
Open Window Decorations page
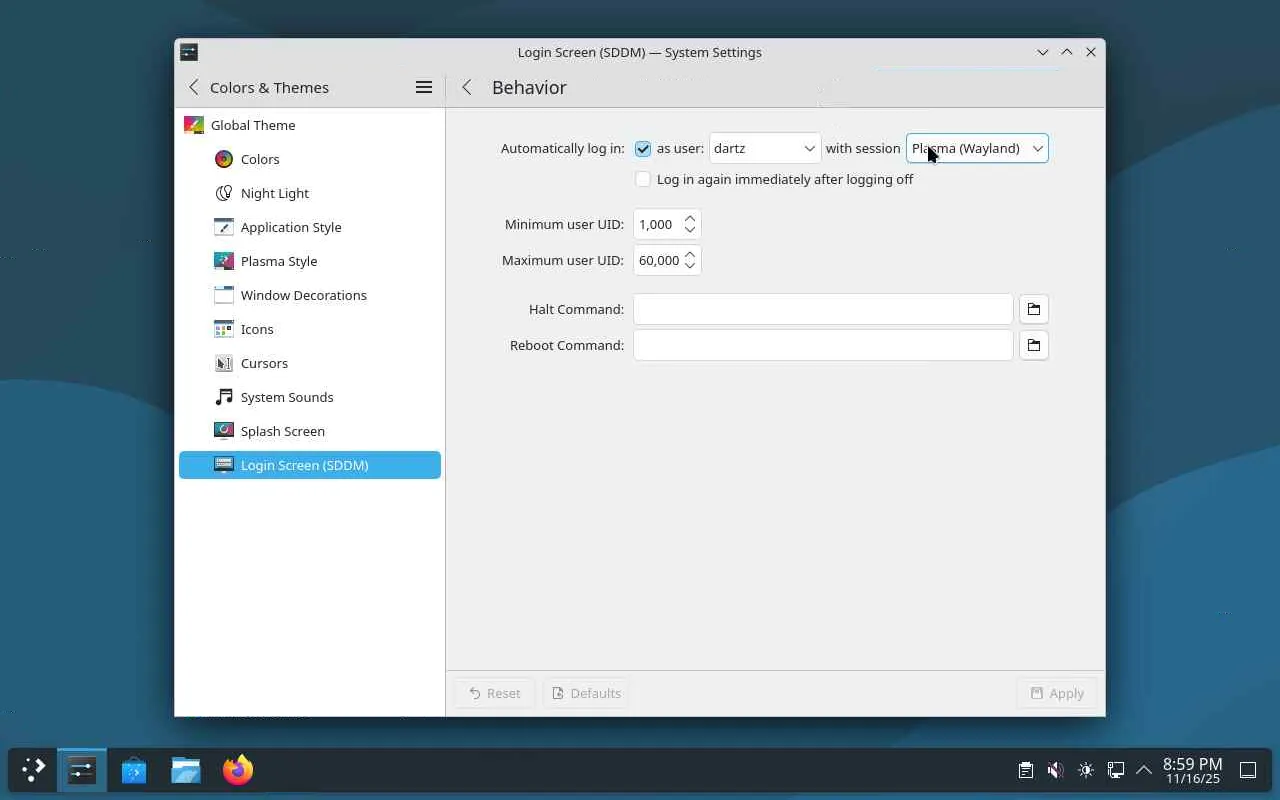(310, 295)
